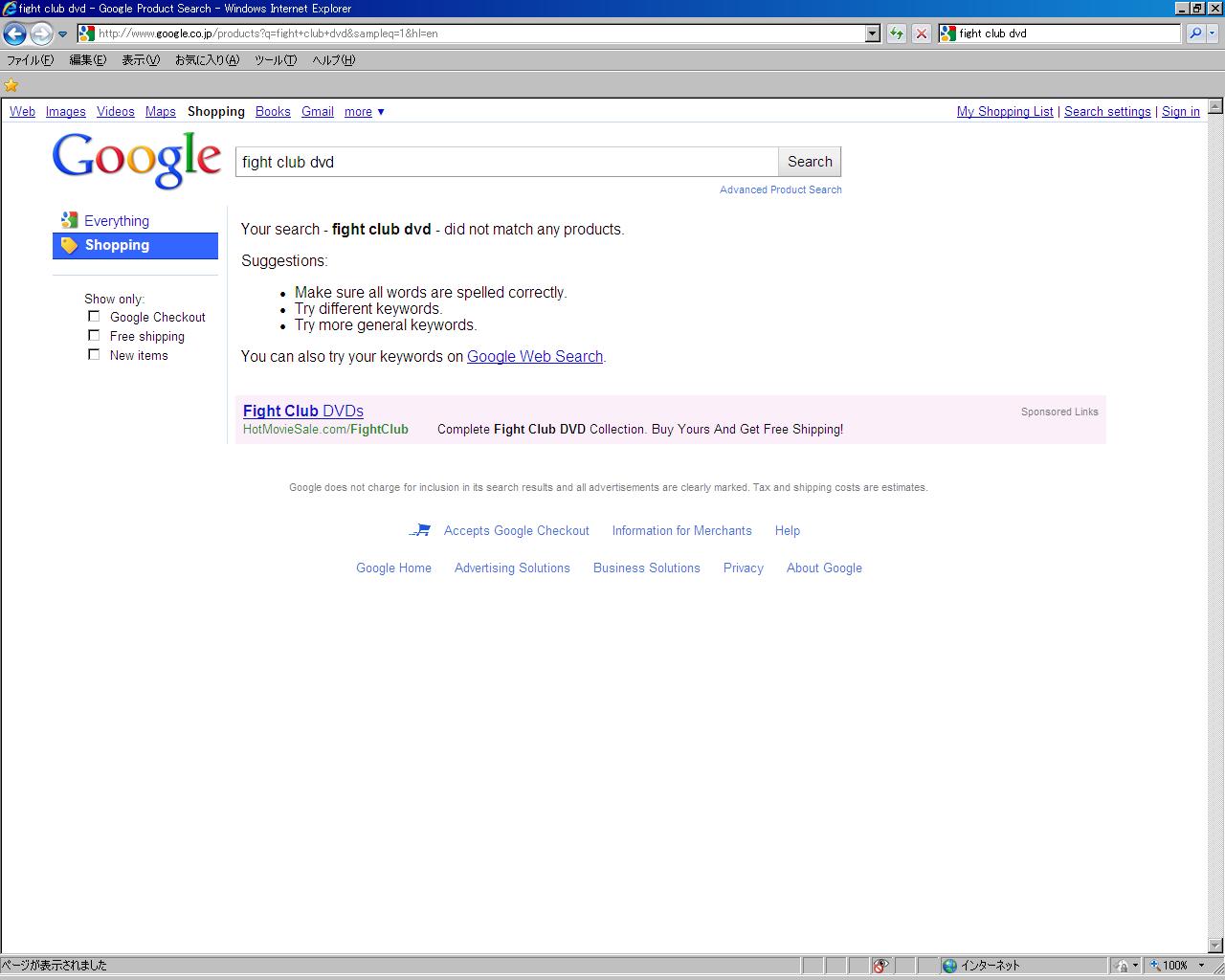Click the Shopping tag icon in sidebar
This screenshot has height=980, width=1225.
(x=69, y=245)
